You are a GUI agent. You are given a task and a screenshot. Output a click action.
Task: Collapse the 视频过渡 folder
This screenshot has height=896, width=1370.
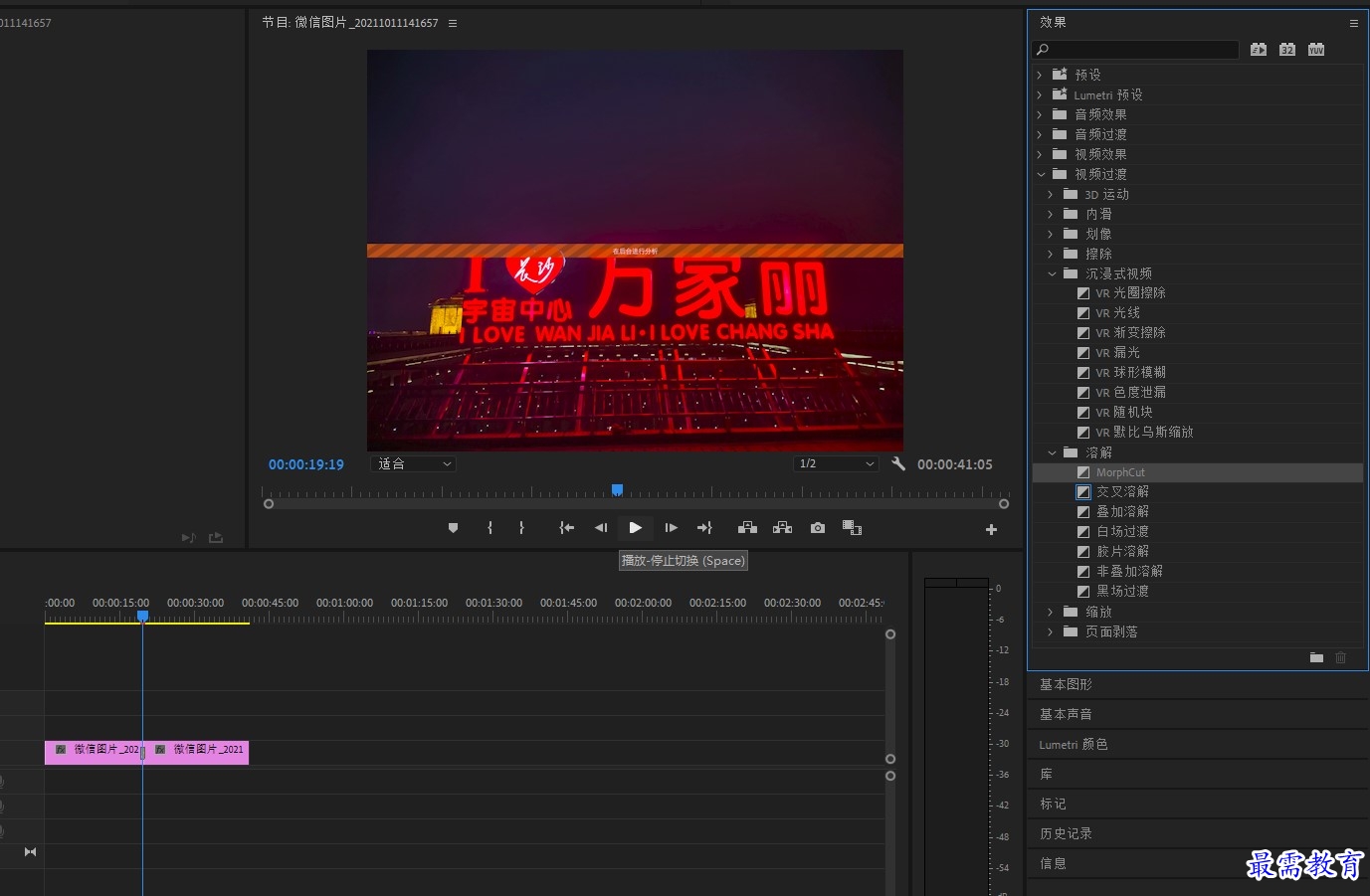tap(1041, 174)
